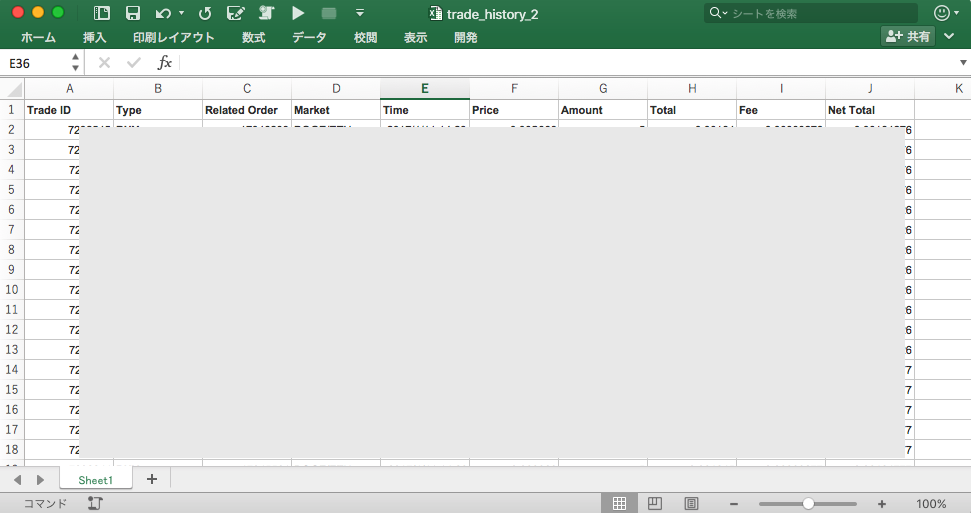Click the zoom in plus button
This screenshot has height=513, width=971.
point(882,503)
